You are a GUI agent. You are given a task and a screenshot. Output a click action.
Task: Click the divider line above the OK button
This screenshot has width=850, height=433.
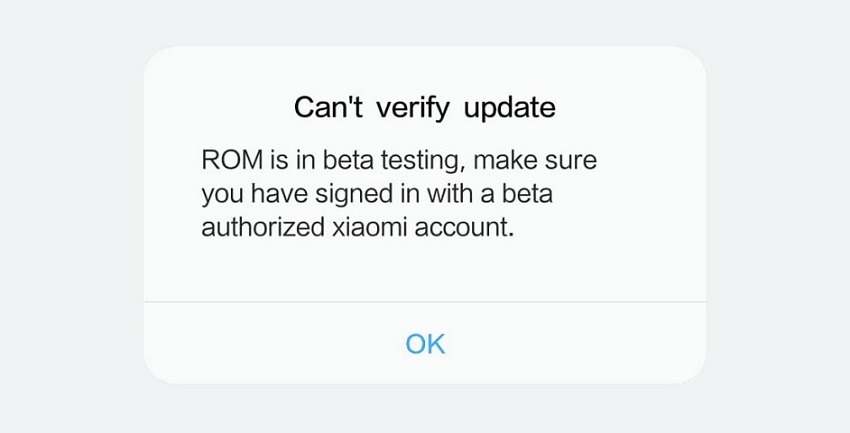pos(425,301)
